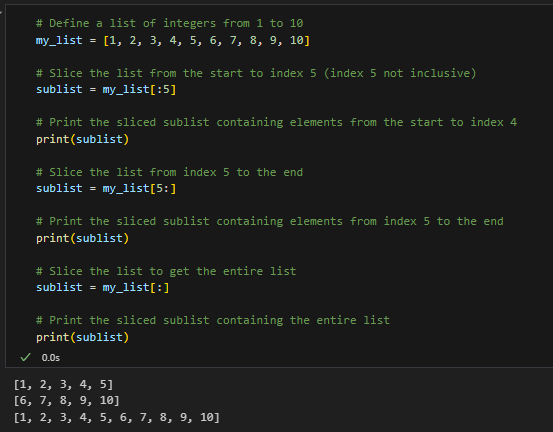The image size is (553, 432).
Task: Click comment 'Print the sliced sublist containing the entire list'
Action: click(213, 320)
